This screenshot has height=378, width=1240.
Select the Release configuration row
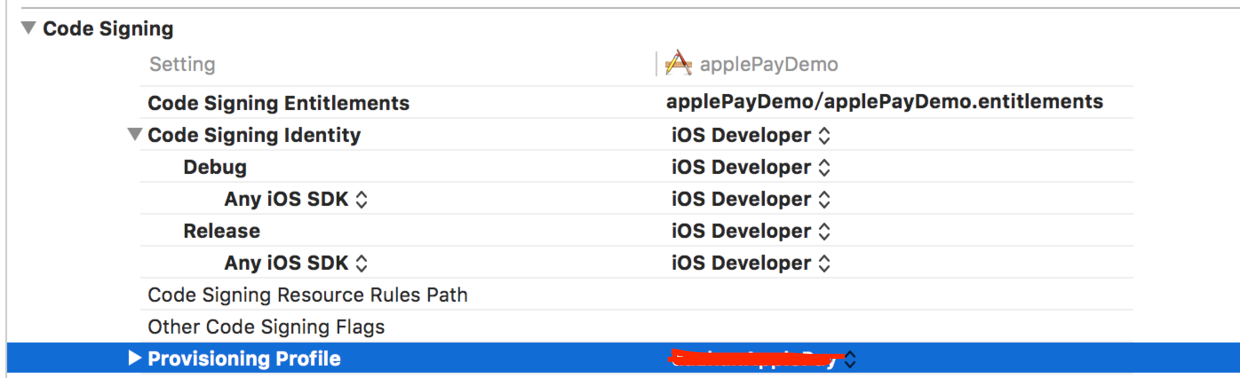click(221, 231)
